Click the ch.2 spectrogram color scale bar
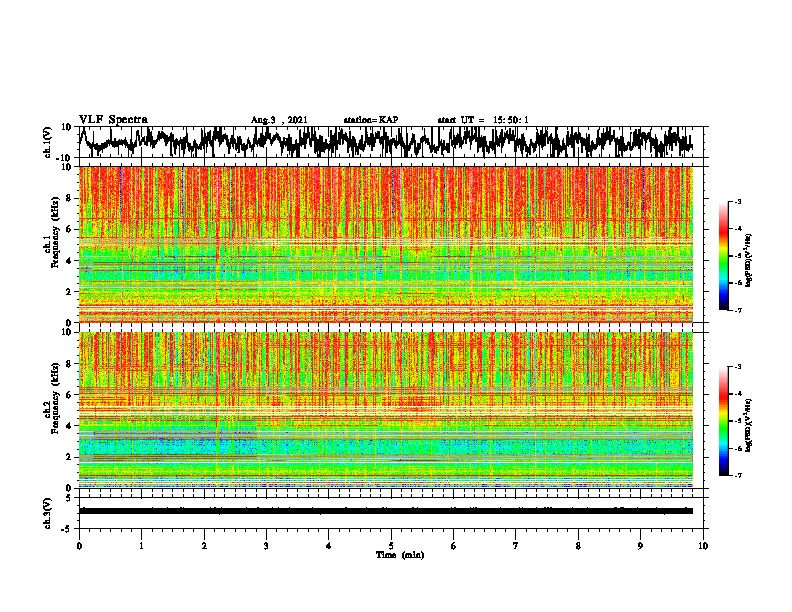The image size is (792, 612). click(x=724, y=421)
